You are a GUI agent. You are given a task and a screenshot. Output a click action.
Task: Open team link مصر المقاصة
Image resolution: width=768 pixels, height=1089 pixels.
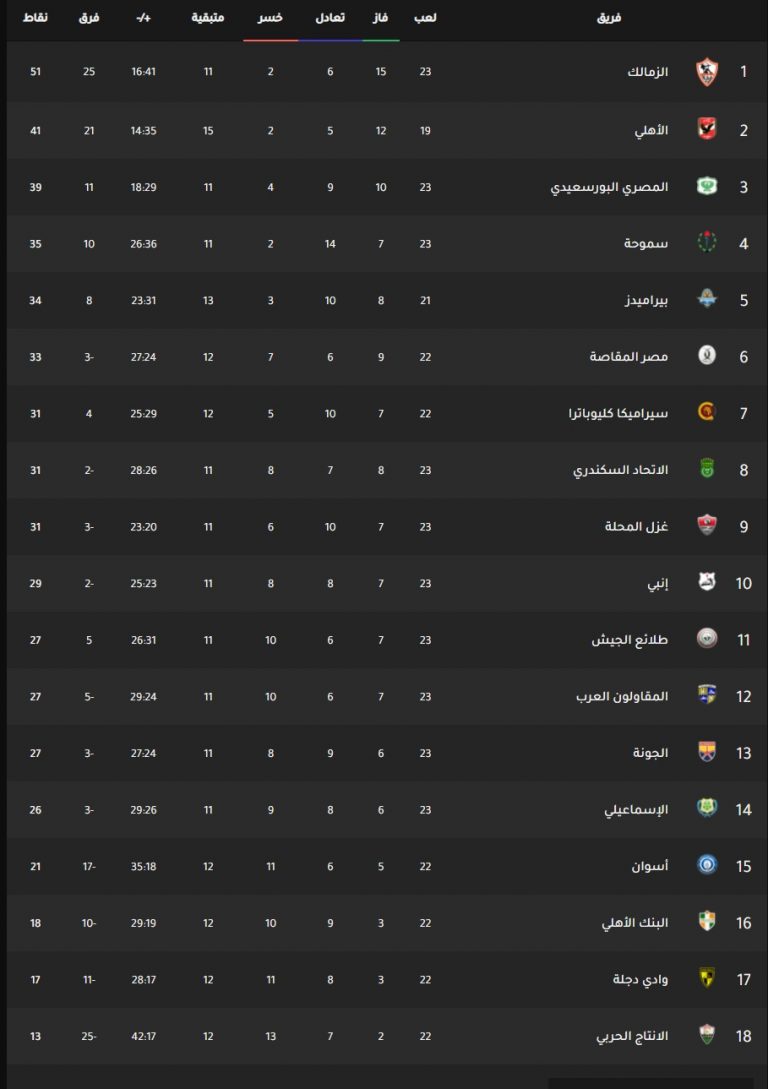628,357
